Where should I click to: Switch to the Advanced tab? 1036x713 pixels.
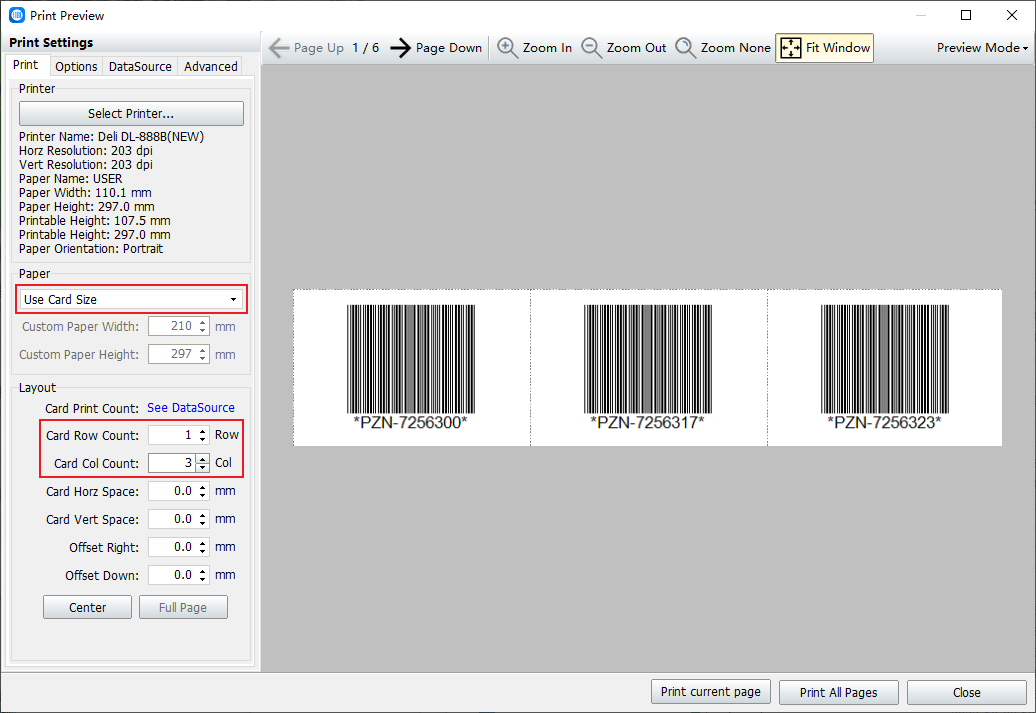coord(211,66)
